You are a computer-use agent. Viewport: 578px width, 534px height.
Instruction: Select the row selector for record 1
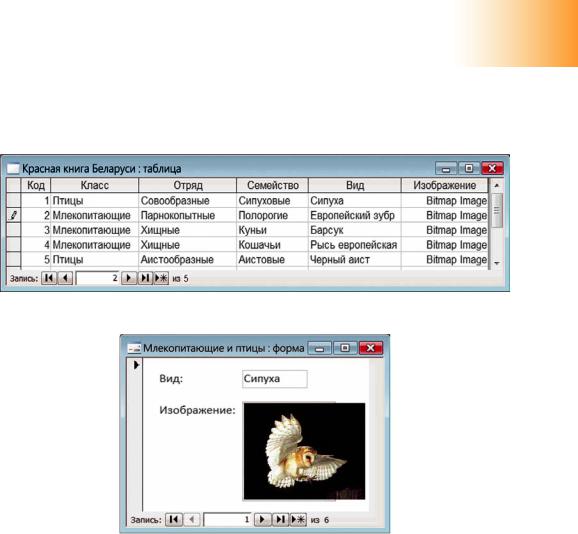14,200
